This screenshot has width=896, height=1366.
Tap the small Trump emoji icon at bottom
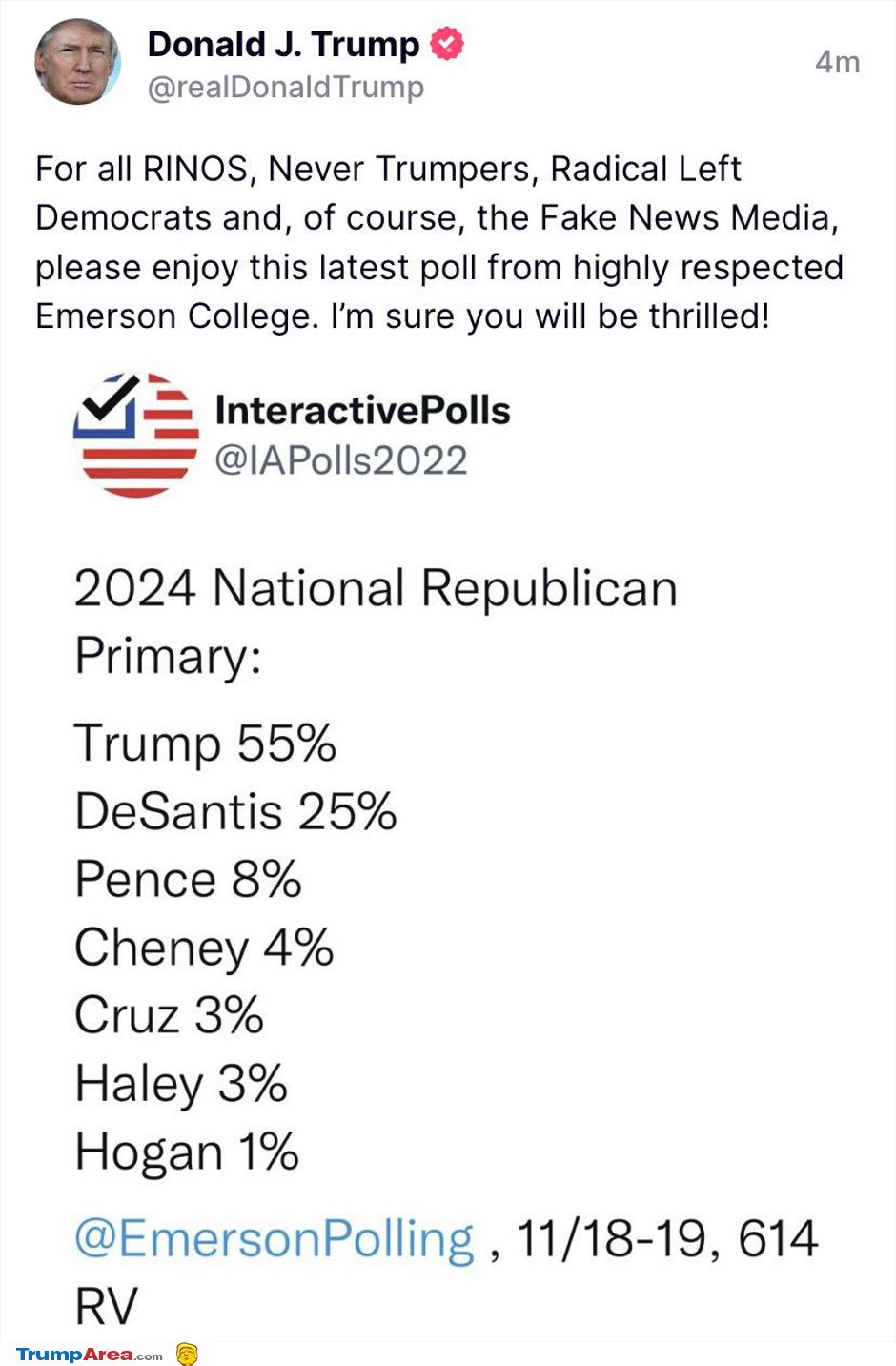(187, 1354)
